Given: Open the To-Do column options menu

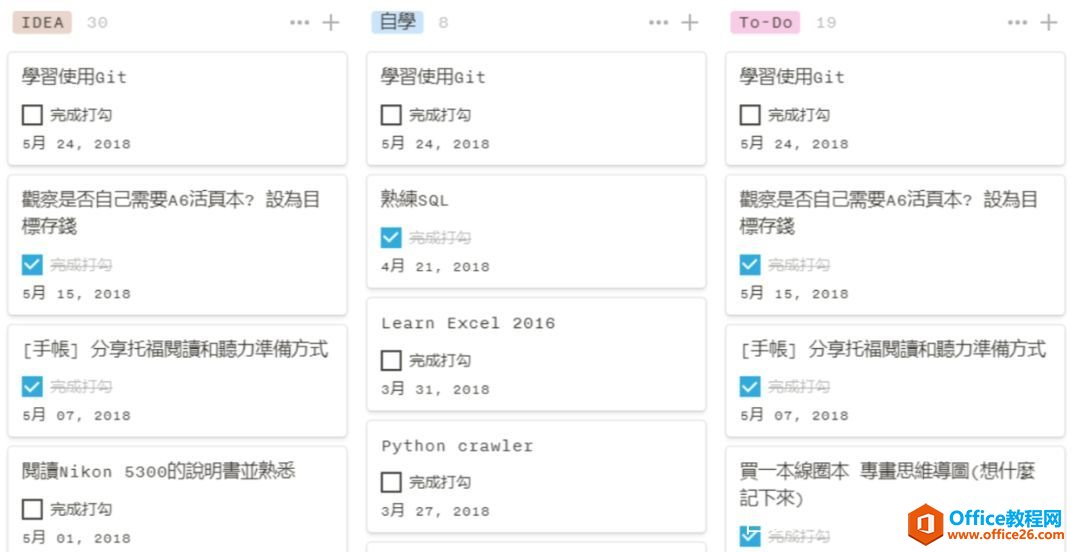Looking at the screenshot, I should (1017, 22).
